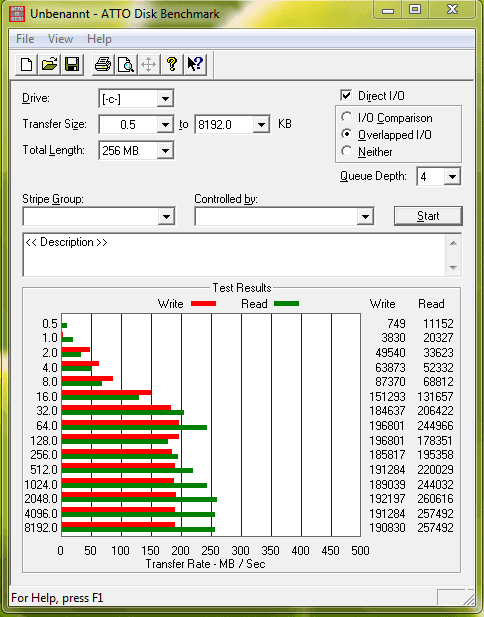This screenshot has height=617, width=484.
Task: Click the Description scrollbar up arrow
Action: pos(453,243)
